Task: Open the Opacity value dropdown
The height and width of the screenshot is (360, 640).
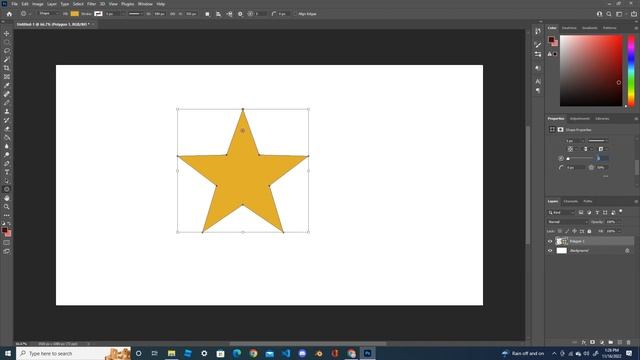Action: (x=620, y=222)
